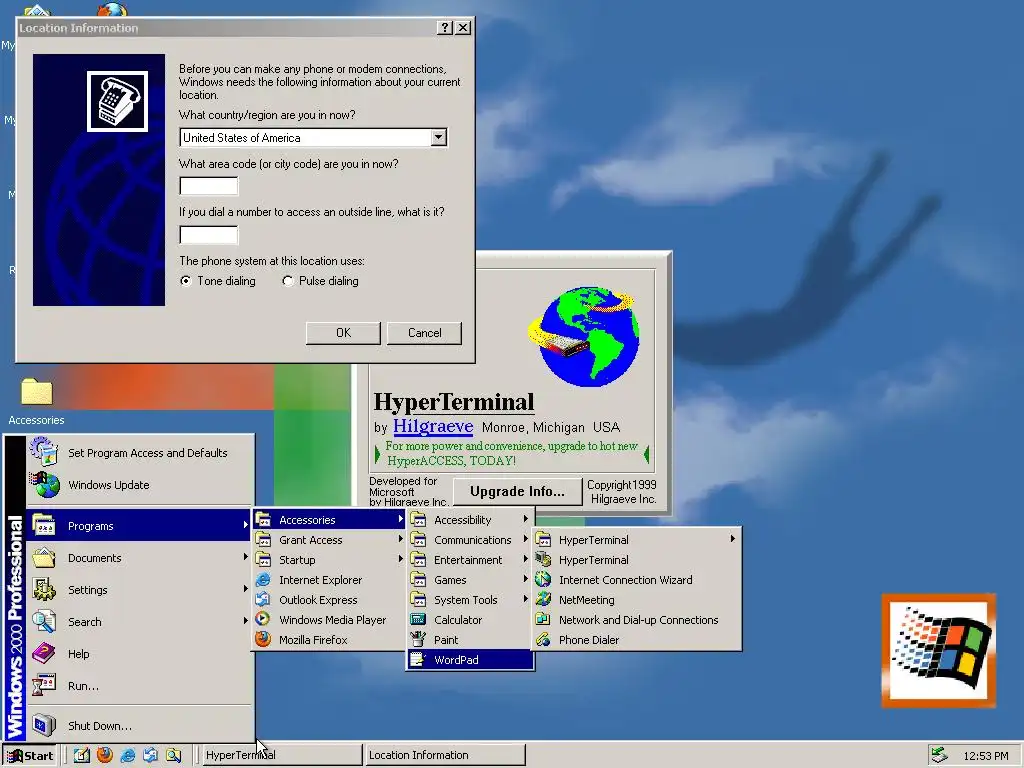The width and height of the screenshot is (1024, 768).
Task: Click the Run icon in Start menu
Action: (x=44, y=685)
